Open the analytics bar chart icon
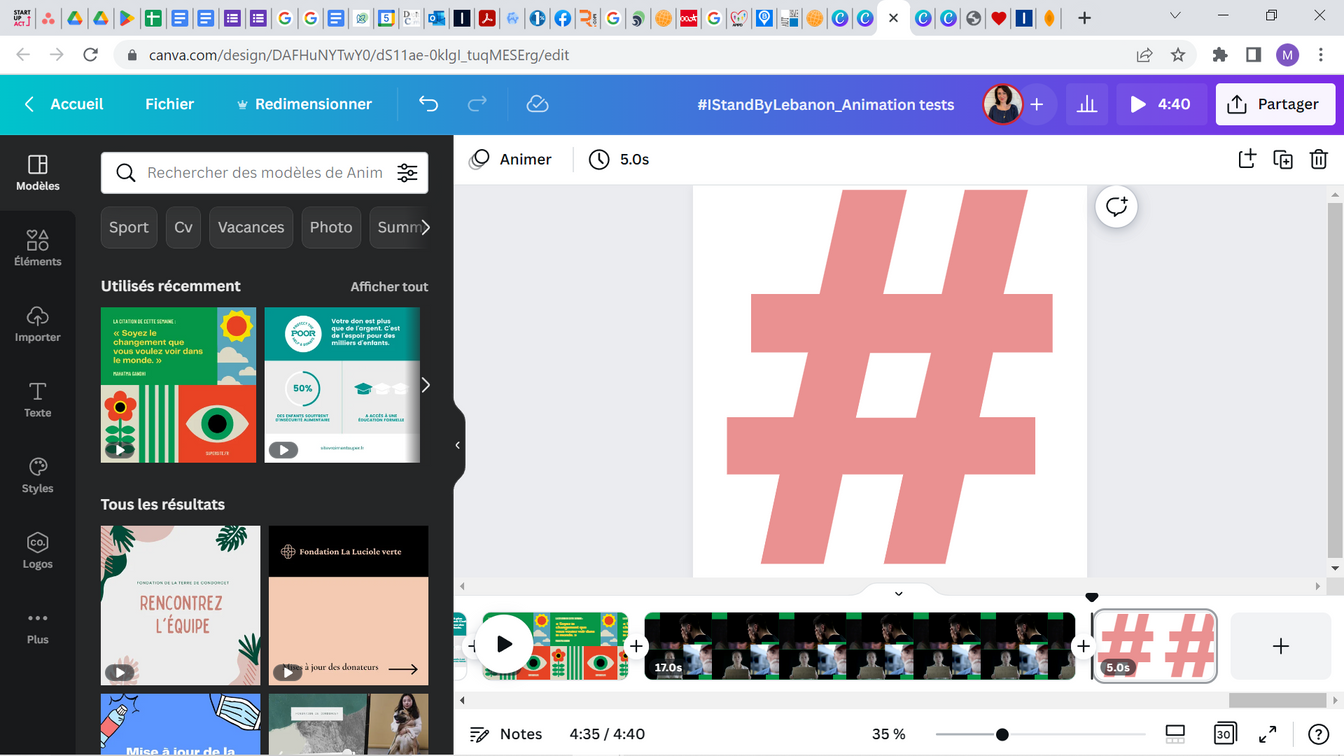Screen dimensions: 1344x756 point(1087,104)
